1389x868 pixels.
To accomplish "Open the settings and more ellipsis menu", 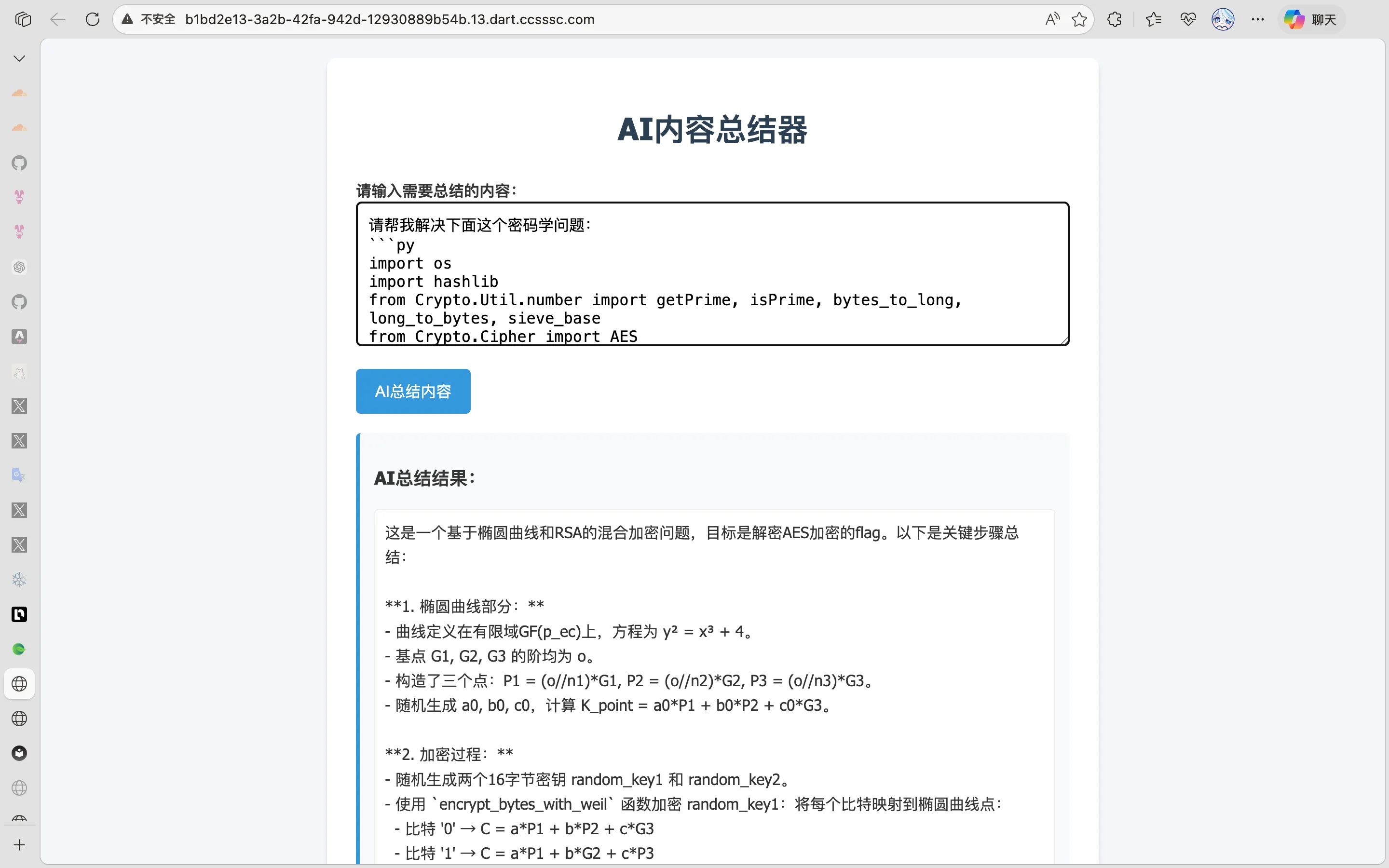I will (1257, 19).
